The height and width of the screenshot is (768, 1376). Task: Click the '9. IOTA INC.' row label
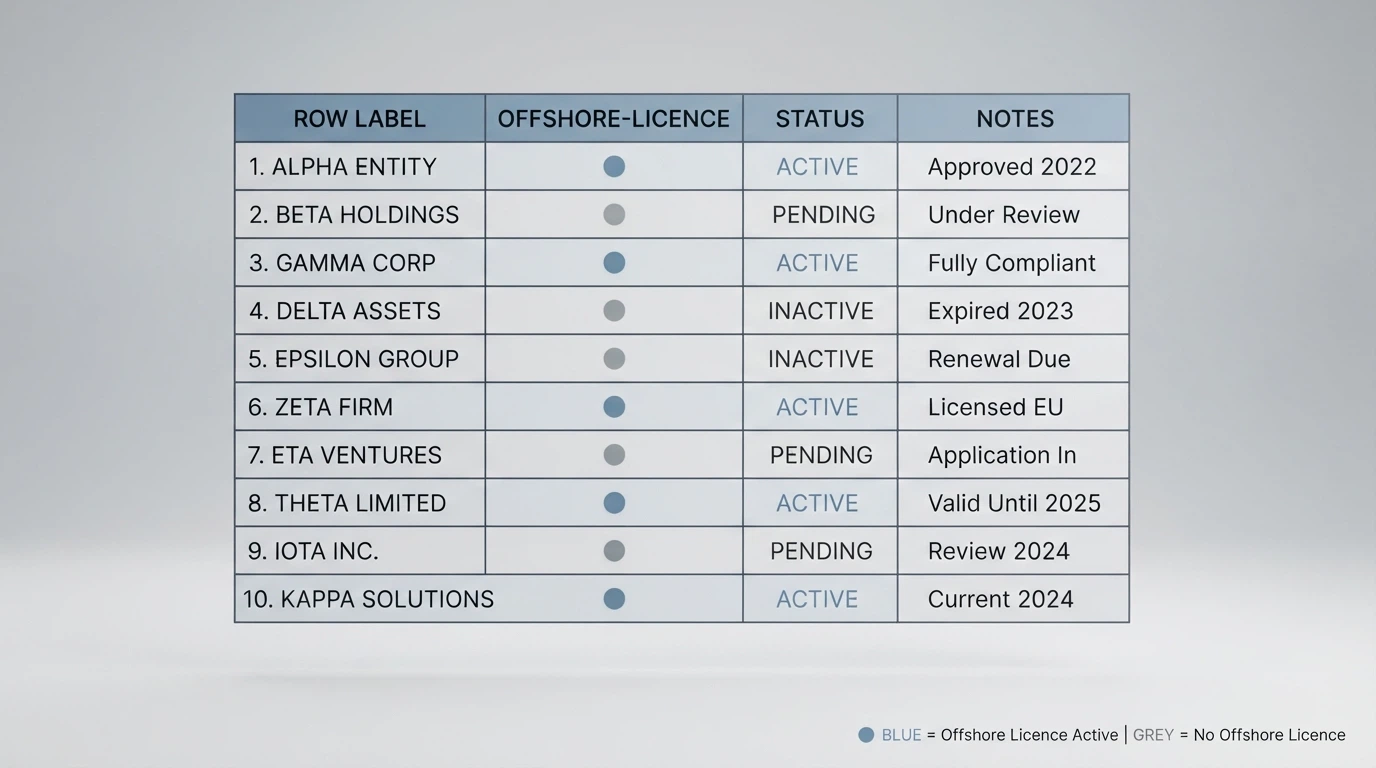tap(313, 551)
